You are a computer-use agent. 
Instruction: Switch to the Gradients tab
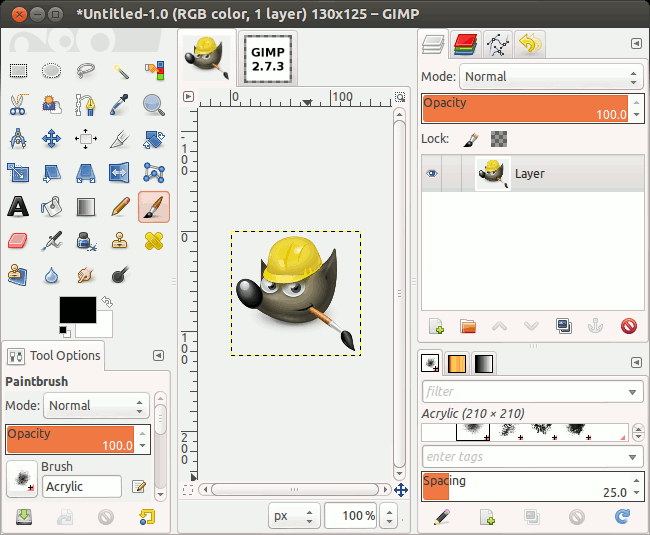click(483, 363)
